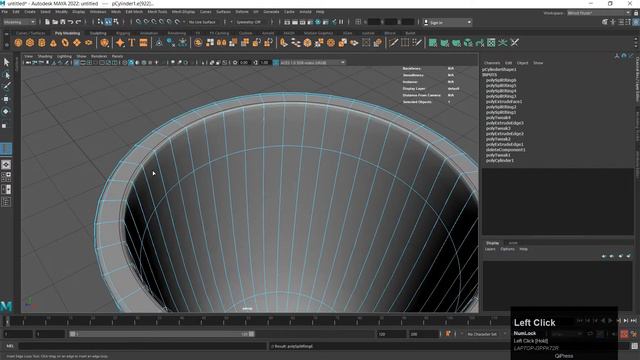
Task: Click the time slider current frame marker
Action: tap(7, 321)
